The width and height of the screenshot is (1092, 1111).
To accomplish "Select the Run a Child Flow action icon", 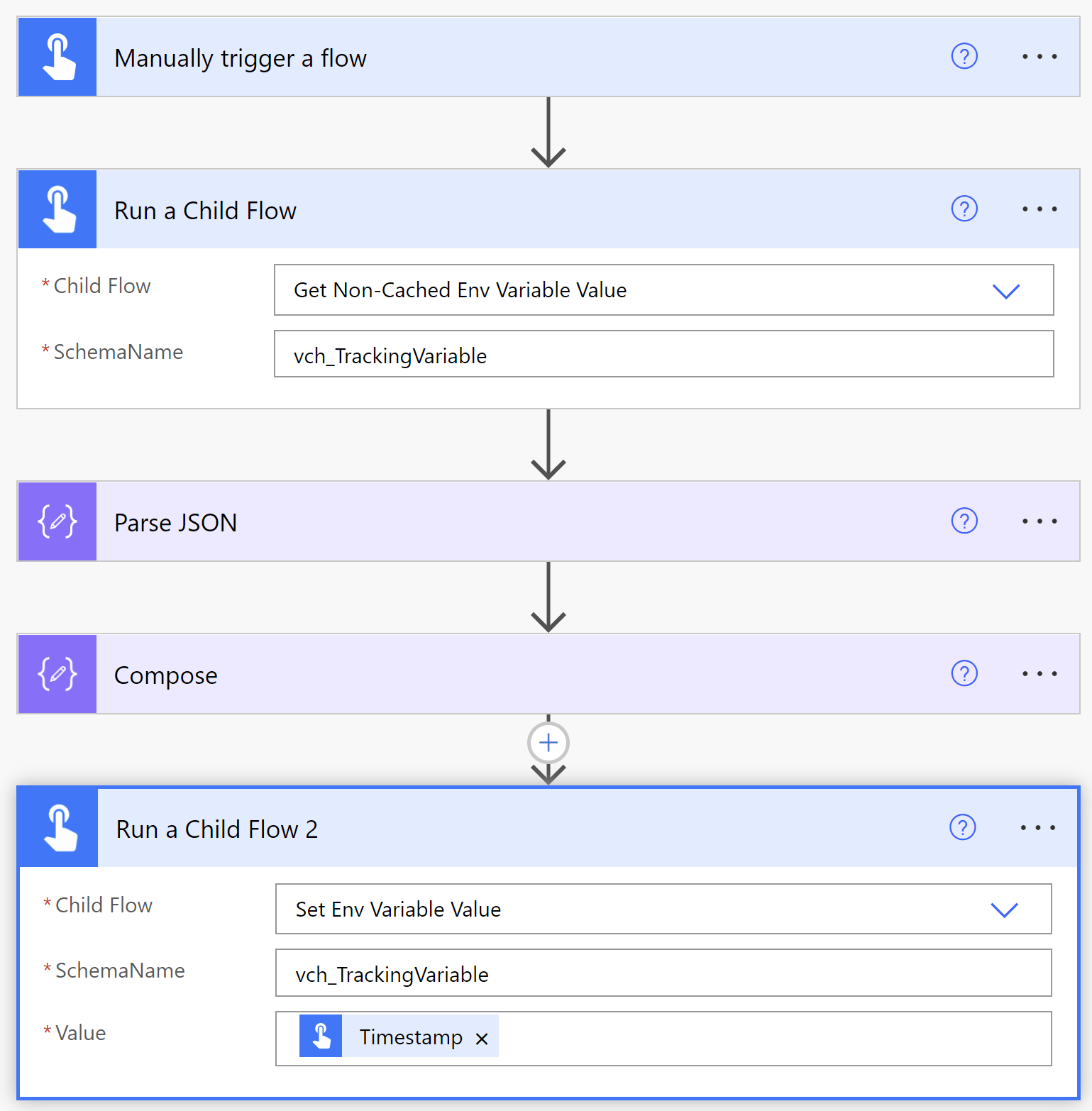I will (x=57, y=209).
